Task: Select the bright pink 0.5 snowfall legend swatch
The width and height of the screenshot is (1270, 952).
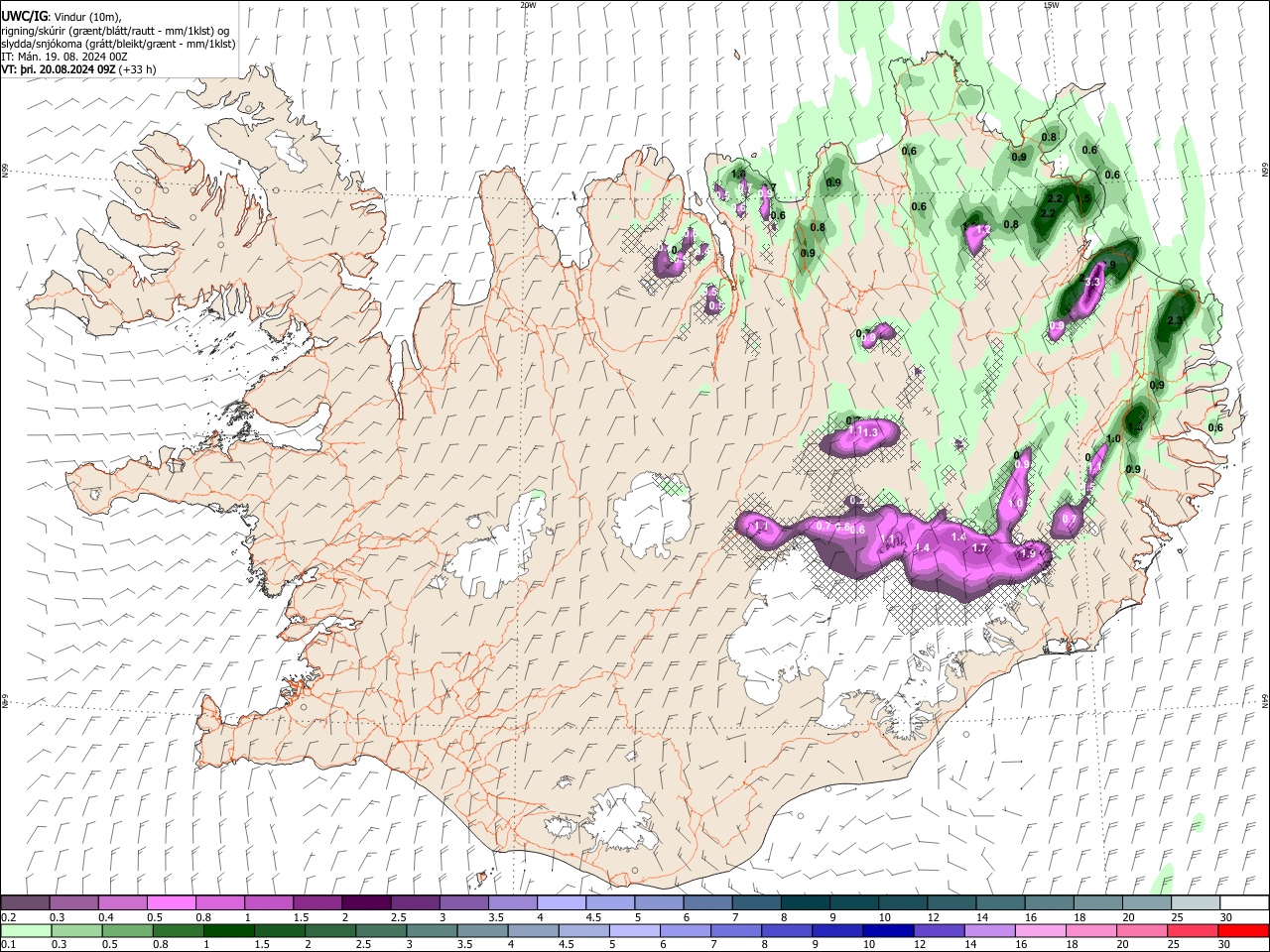Action: 171,903
